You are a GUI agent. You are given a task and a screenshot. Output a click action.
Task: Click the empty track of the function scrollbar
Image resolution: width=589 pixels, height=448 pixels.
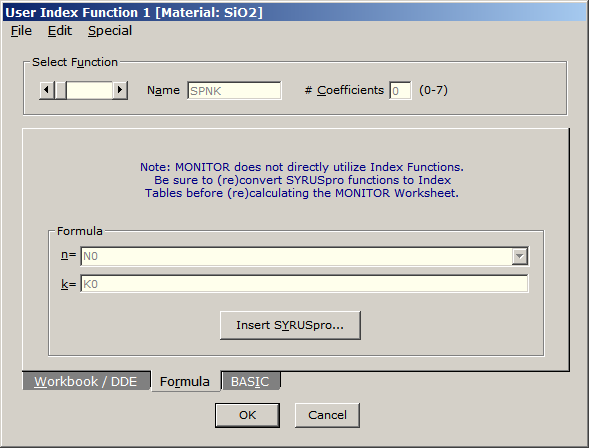89,90
